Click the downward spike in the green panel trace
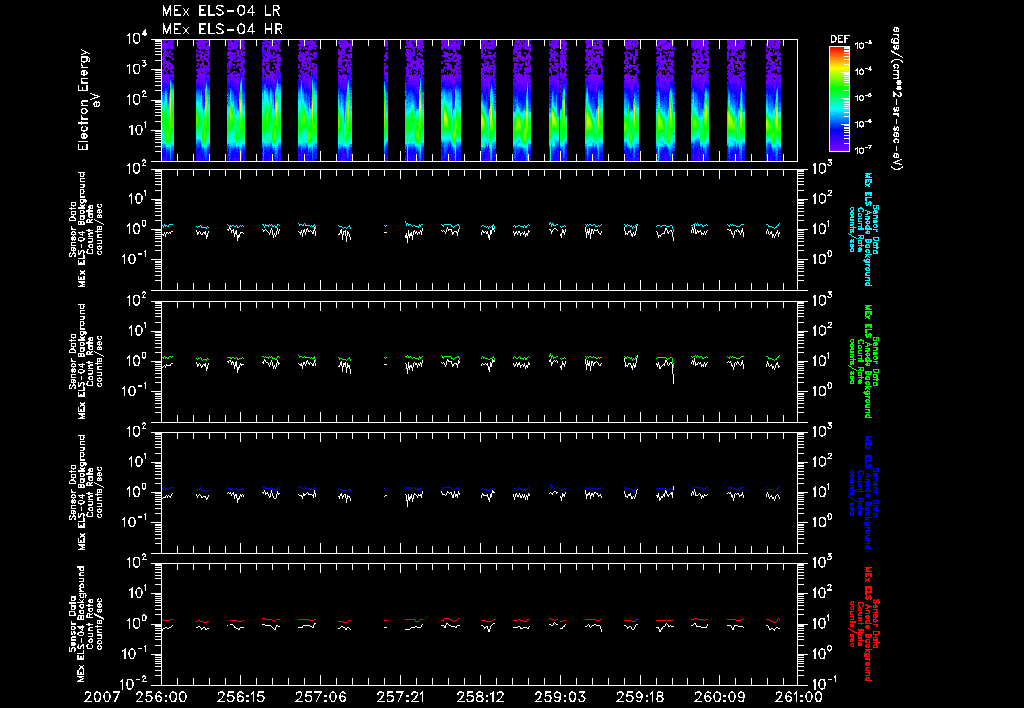This screenshot has width=1024, height=708. click(x=673, y=374)
